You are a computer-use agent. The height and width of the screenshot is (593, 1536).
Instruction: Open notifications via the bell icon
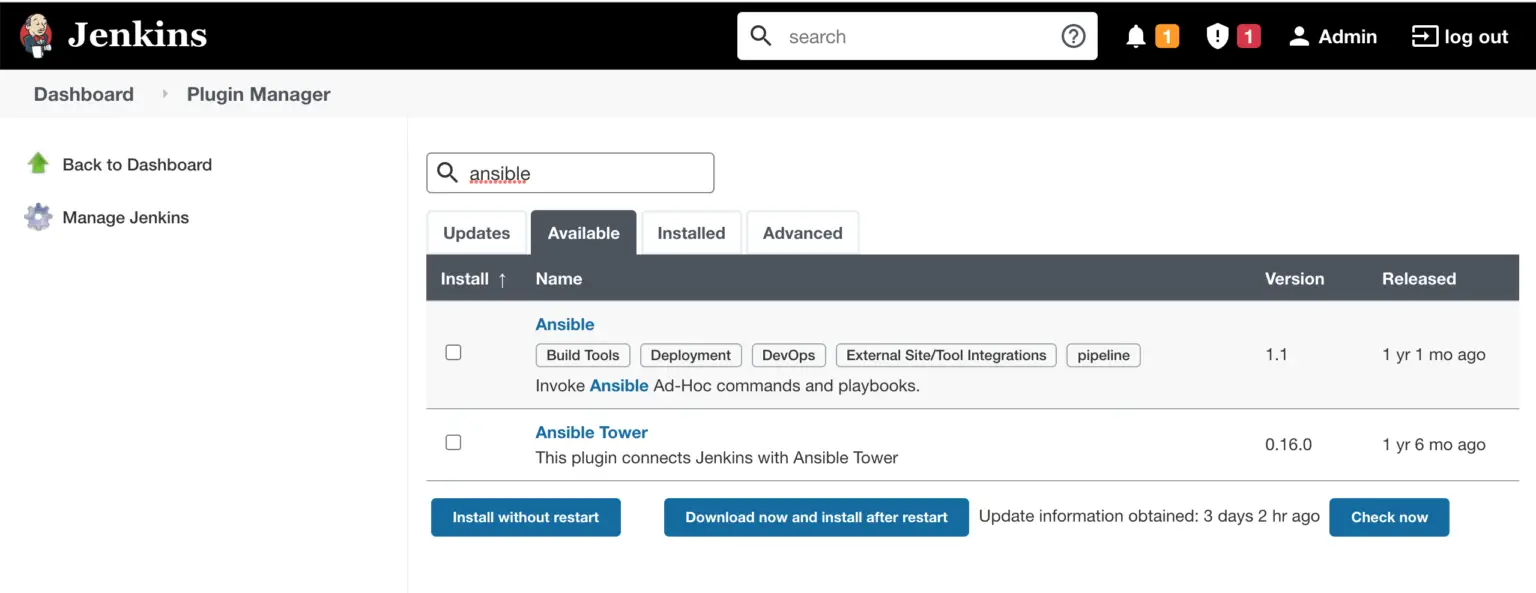(1135, 35)
